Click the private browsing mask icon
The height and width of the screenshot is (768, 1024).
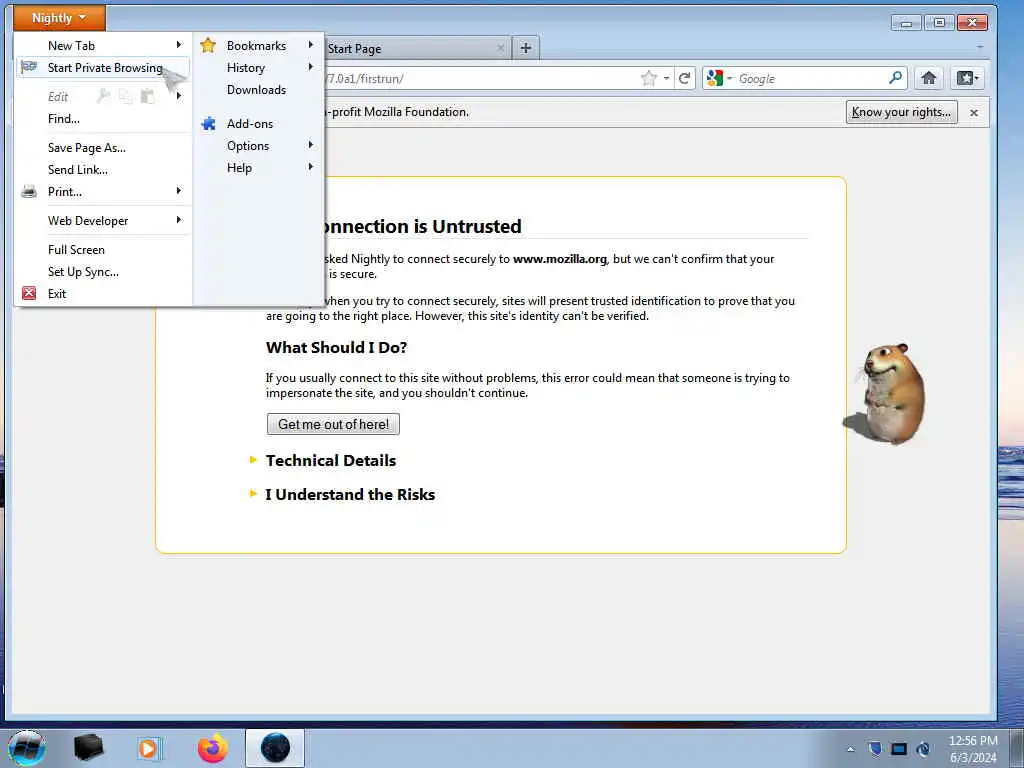pyautogui.click(x=29, y=67)
